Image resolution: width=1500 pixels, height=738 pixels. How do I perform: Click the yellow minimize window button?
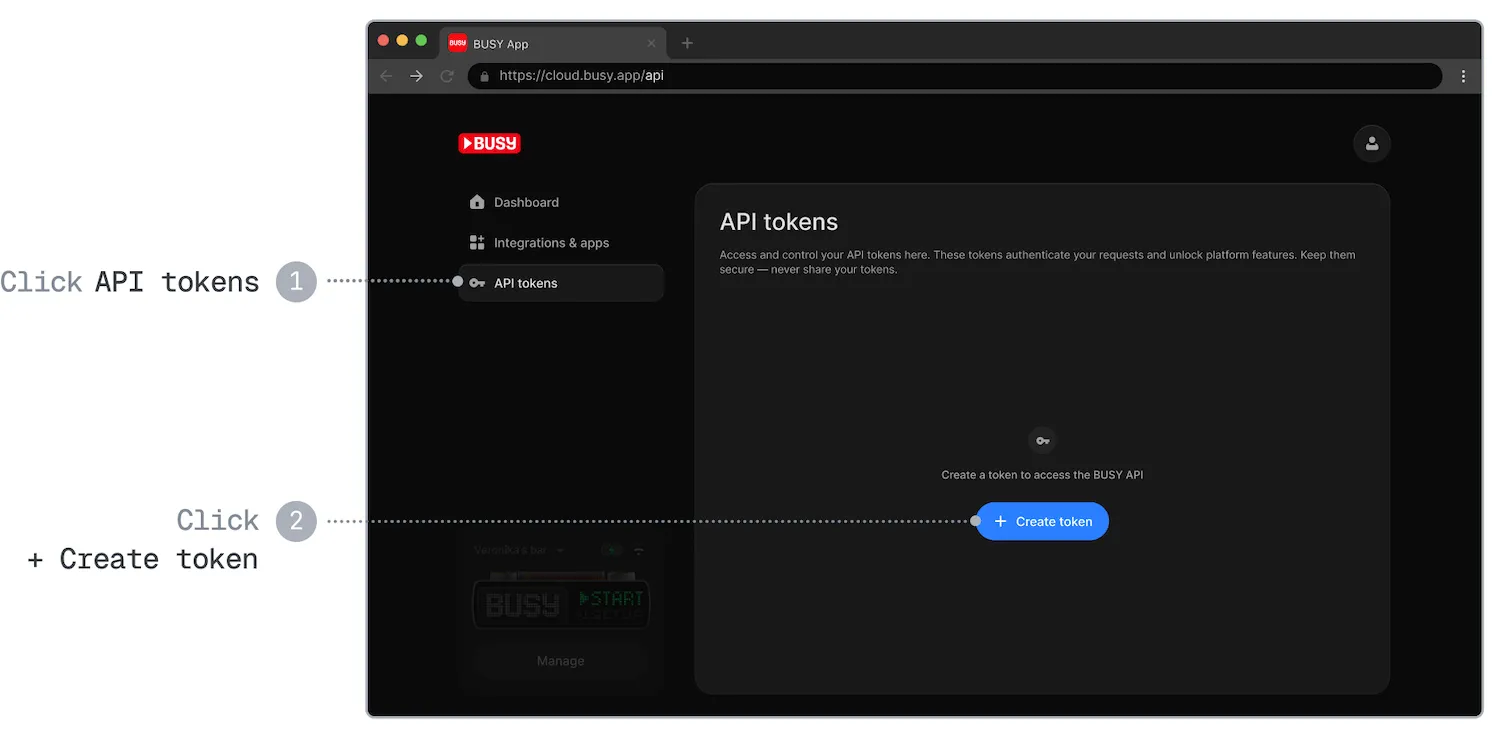click(402, 41)
